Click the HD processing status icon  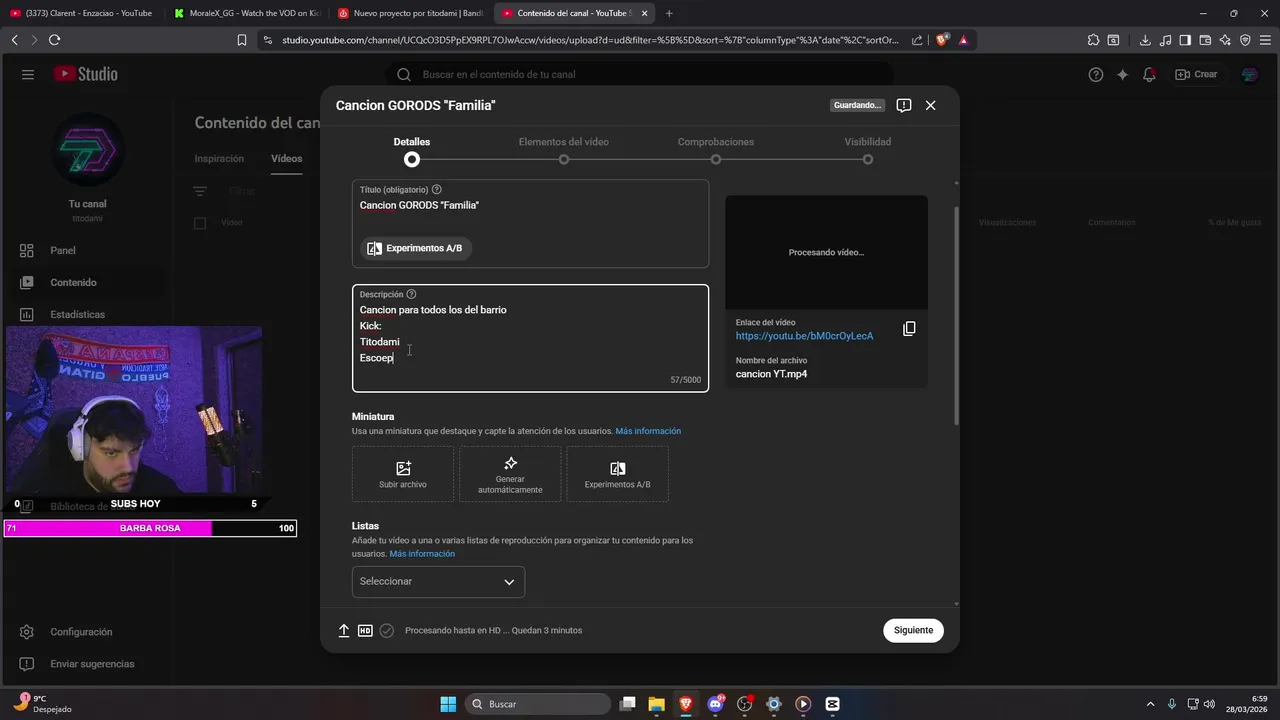point(365,630)
